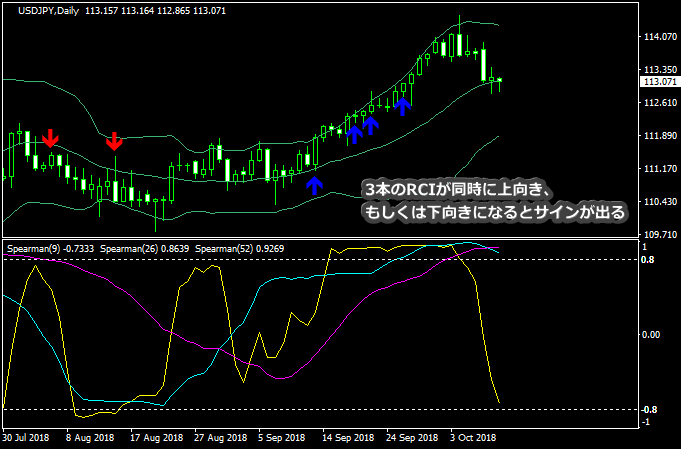Select the second red down arrow signal

[x=115, y=141]
